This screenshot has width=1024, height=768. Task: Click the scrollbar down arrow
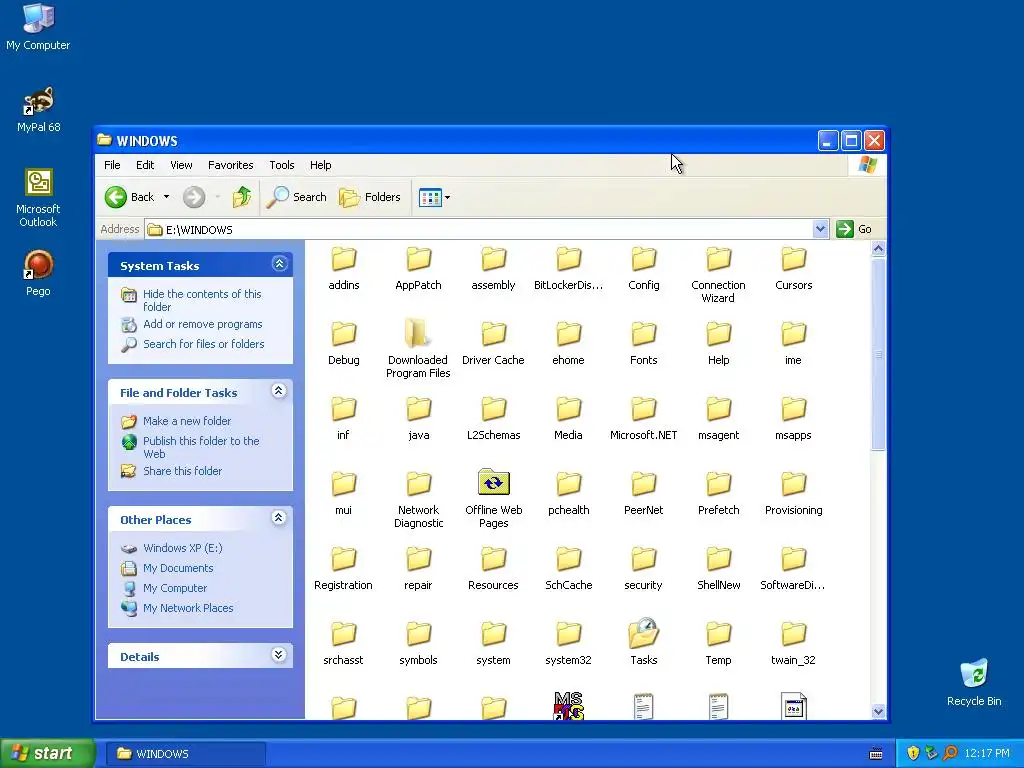tap(878, 711)
